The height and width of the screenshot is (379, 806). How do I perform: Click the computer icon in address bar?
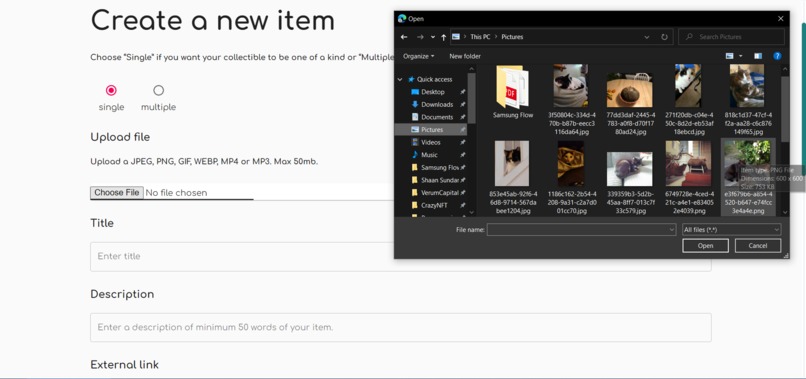coord(455,37)
